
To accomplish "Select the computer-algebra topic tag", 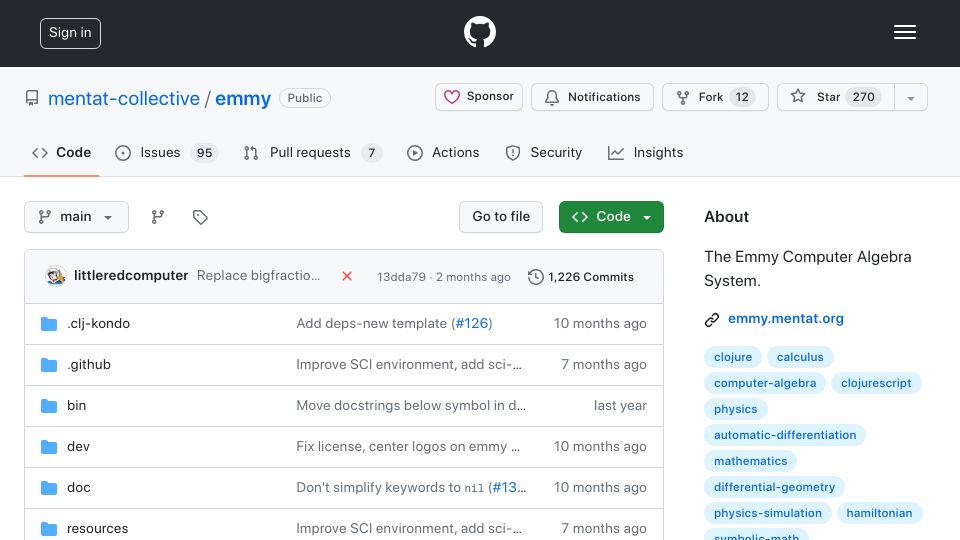I will (x=765, y=383).
